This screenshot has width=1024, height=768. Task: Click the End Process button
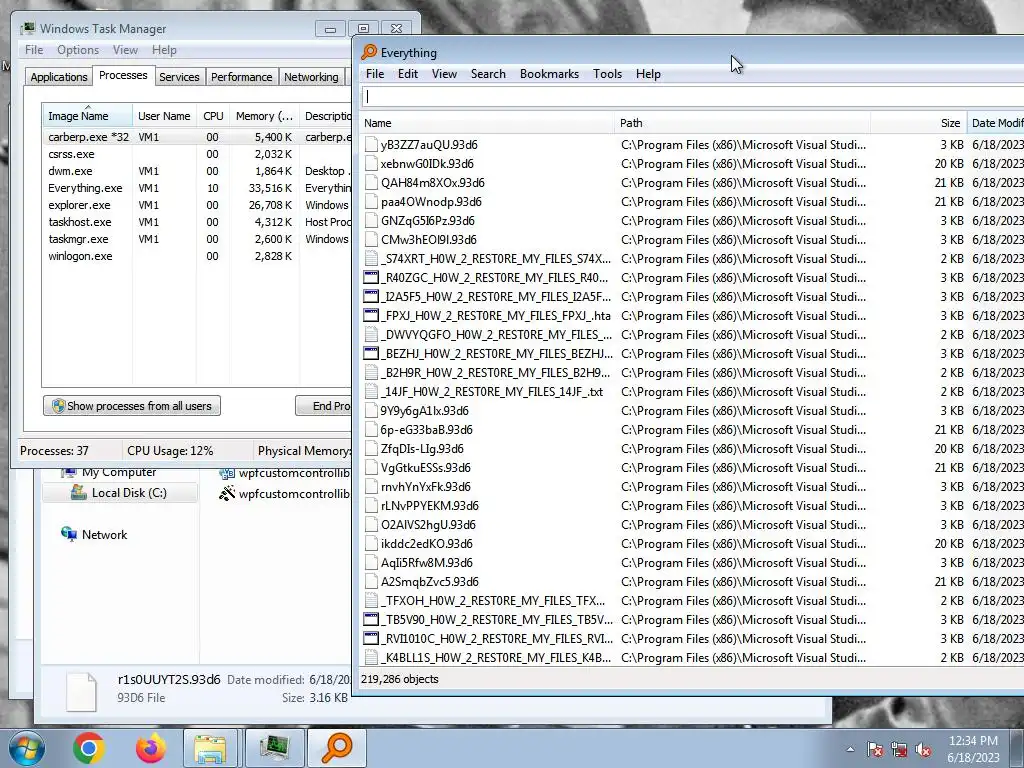[324, 406]
